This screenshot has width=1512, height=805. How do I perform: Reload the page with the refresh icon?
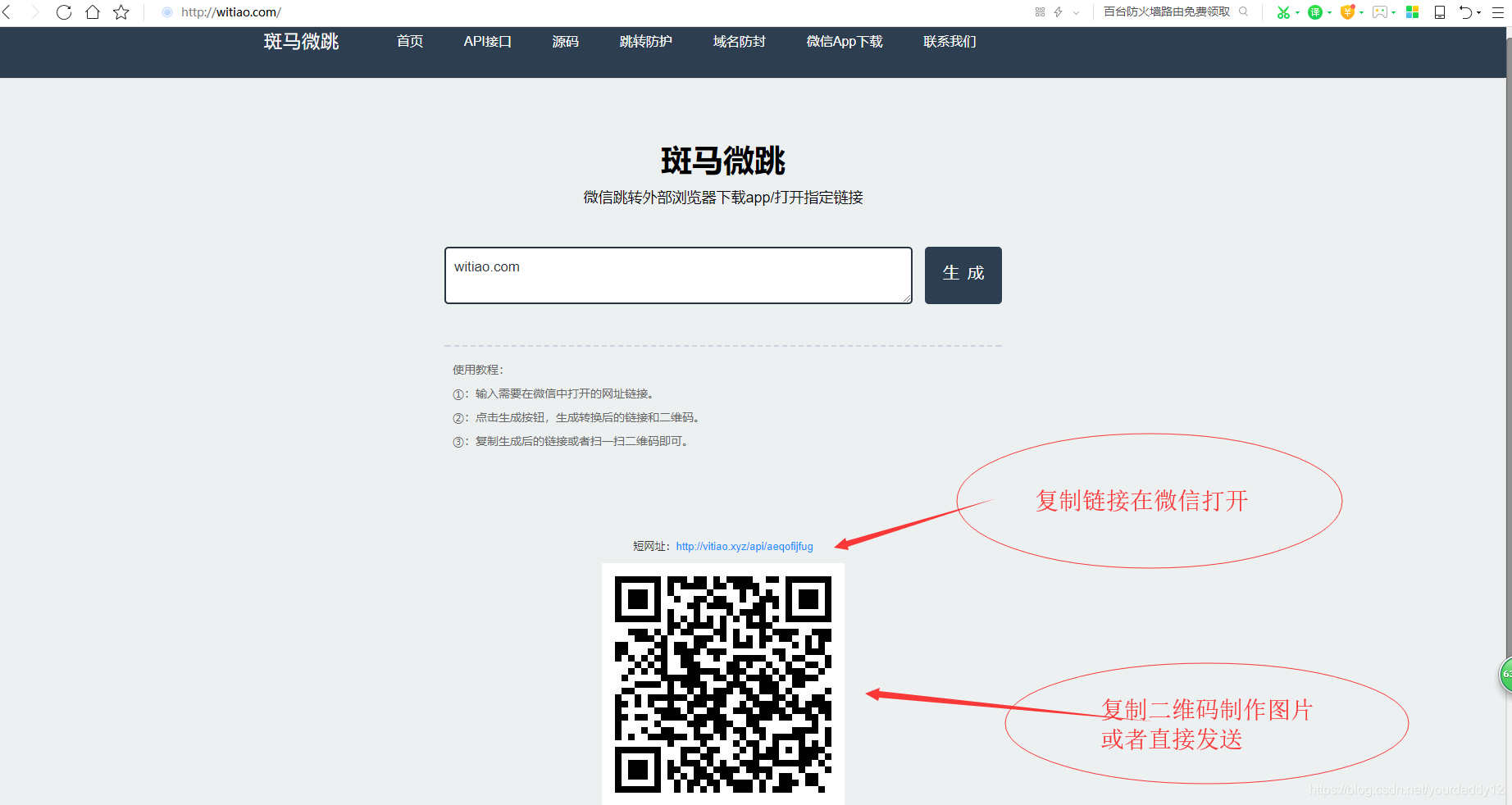pyautogui.click(x=64, y=12)
